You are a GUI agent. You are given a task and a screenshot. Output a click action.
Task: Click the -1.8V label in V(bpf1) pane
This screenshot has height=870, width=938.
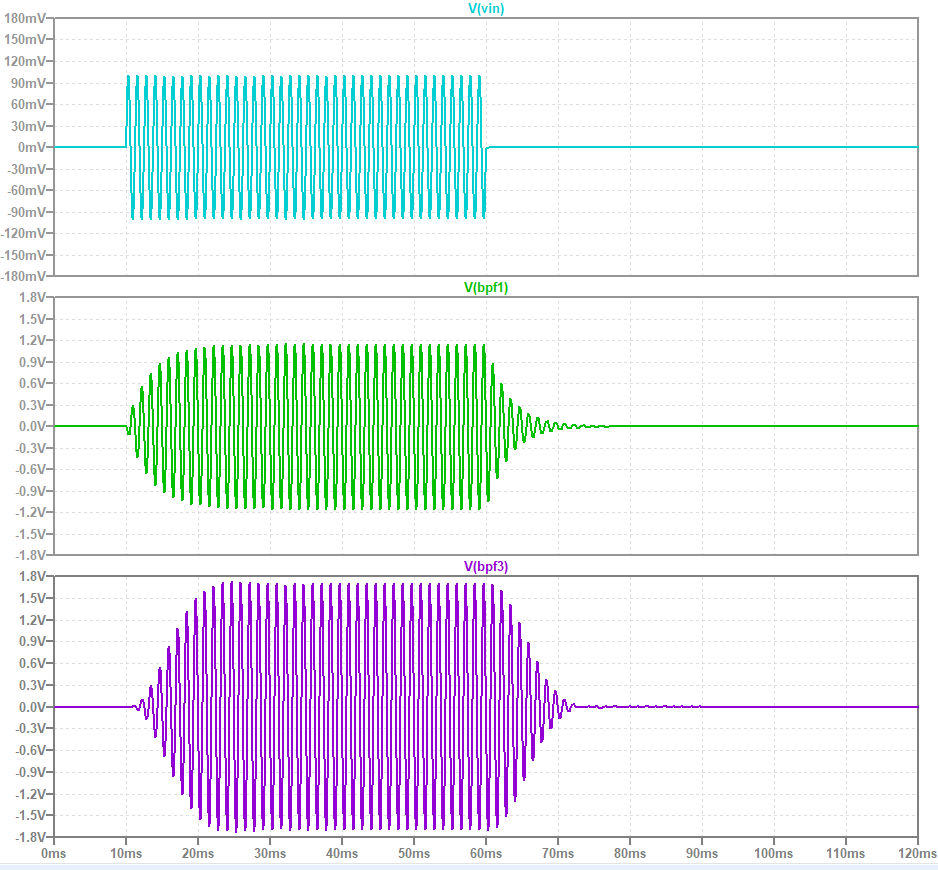coord(29,555)
